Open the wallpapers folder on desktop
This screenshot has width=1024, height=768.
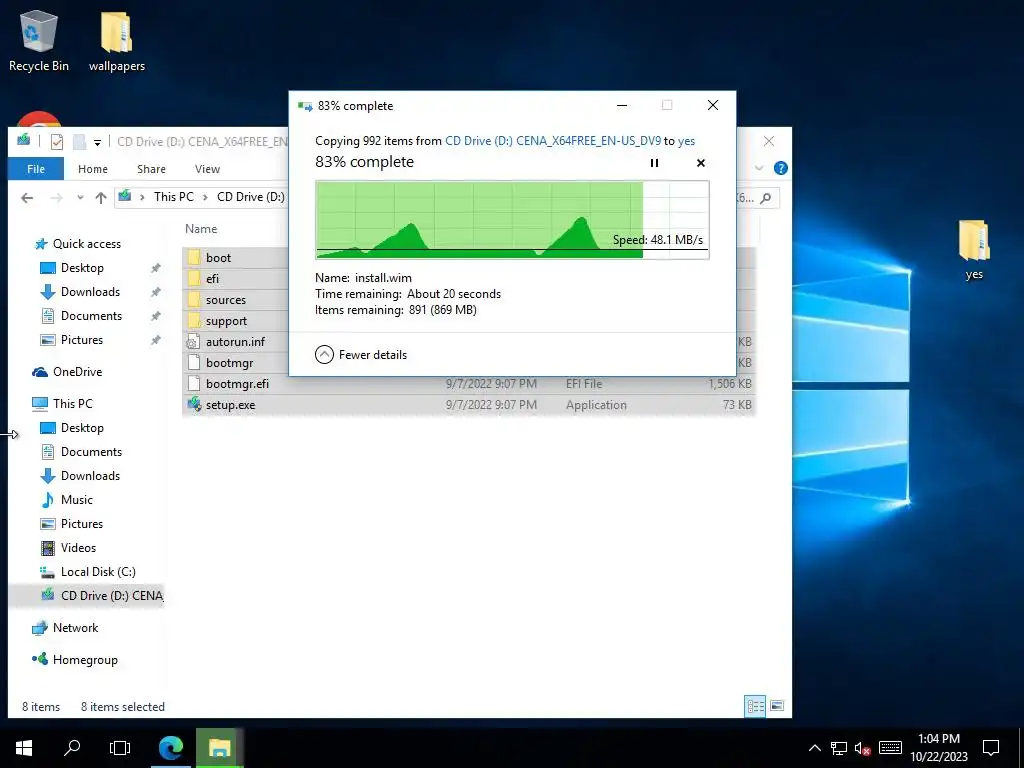(x=117, y=40)
